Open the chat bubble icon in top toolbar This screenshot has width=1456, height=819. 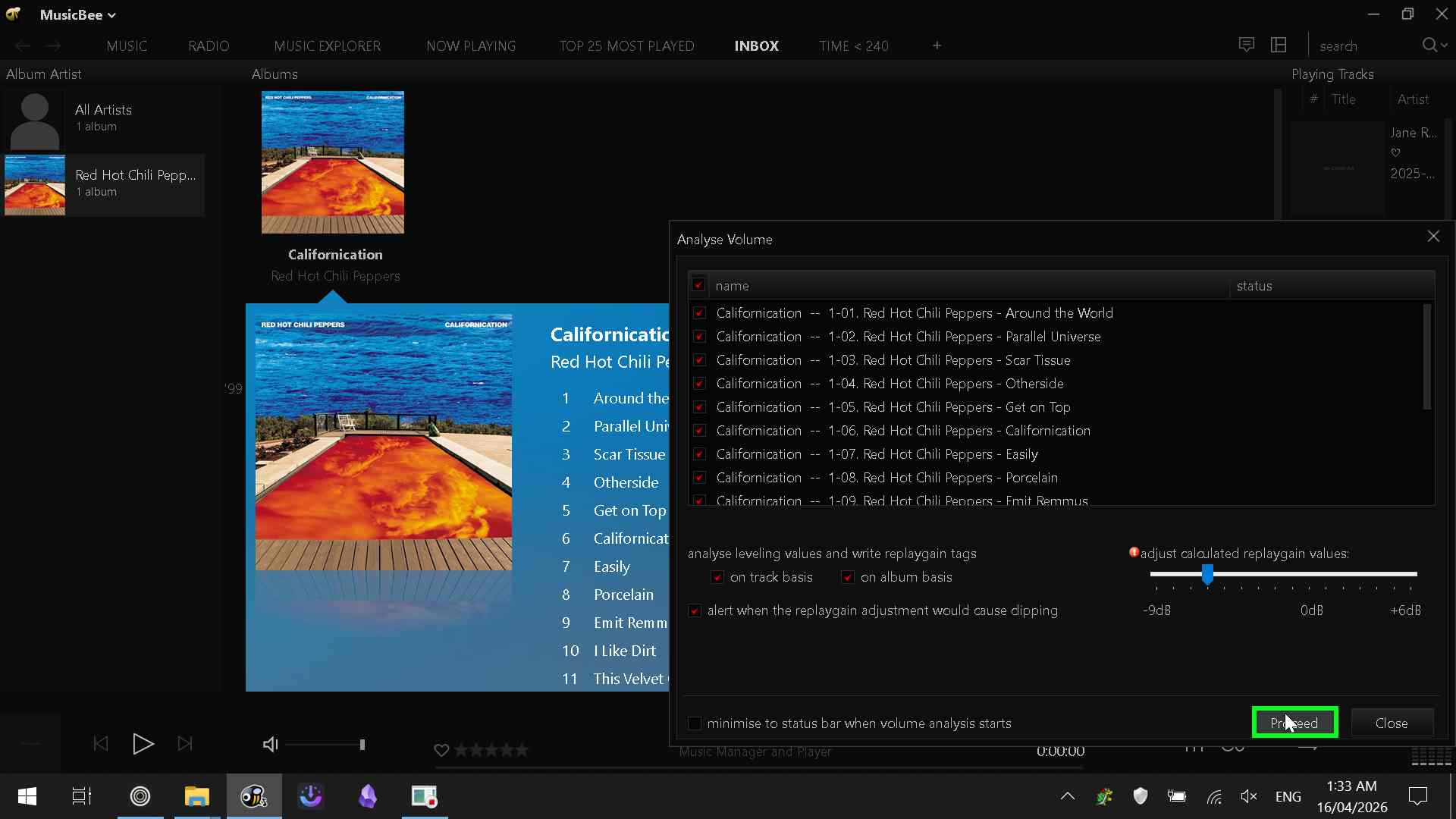(1246, 45)
